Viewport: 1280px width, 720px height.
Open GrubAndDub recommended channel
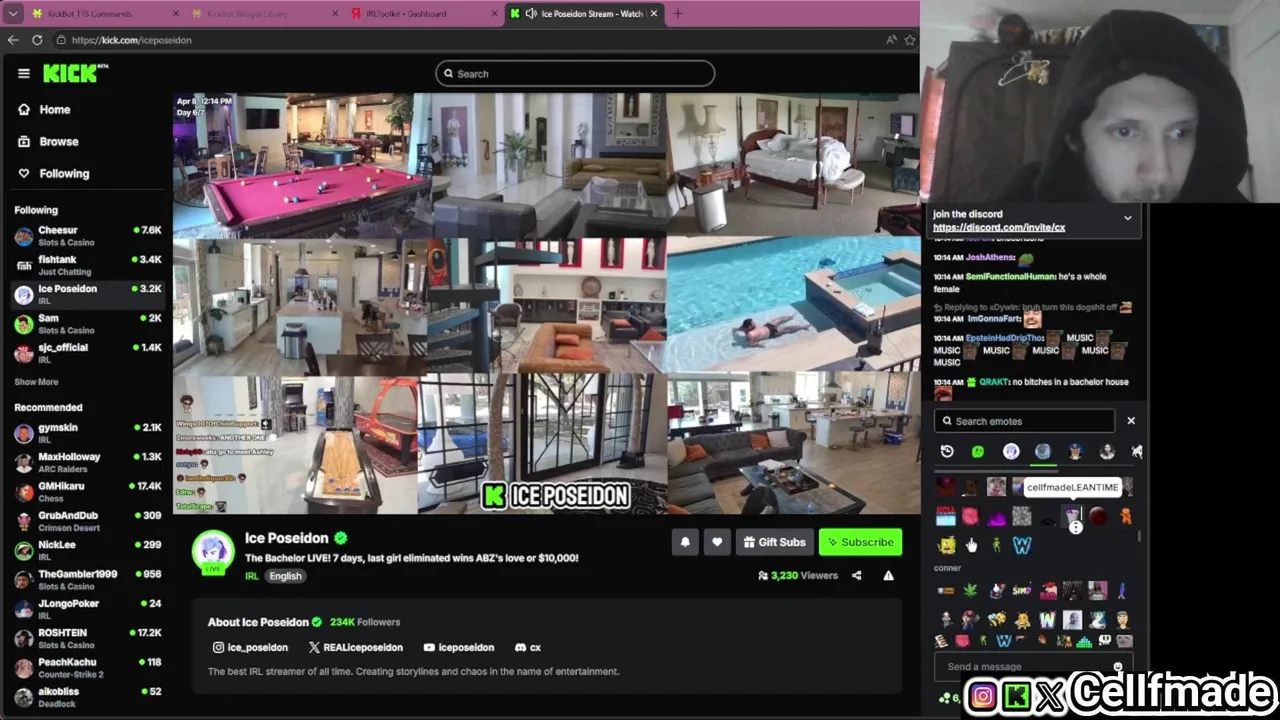click(88, 521)
